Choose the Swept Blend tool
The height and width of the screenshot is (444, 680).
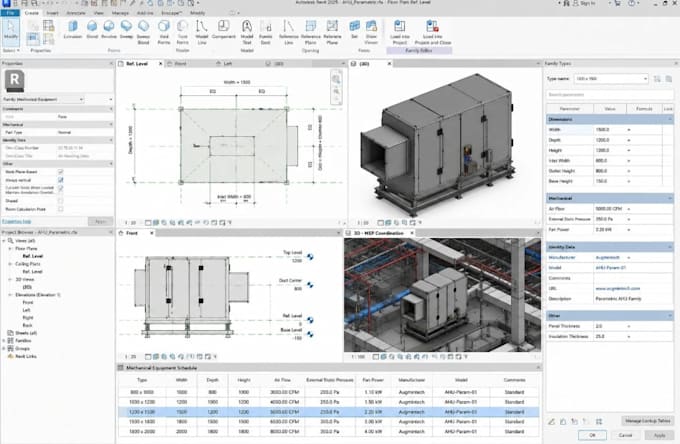tap(144, 33)
